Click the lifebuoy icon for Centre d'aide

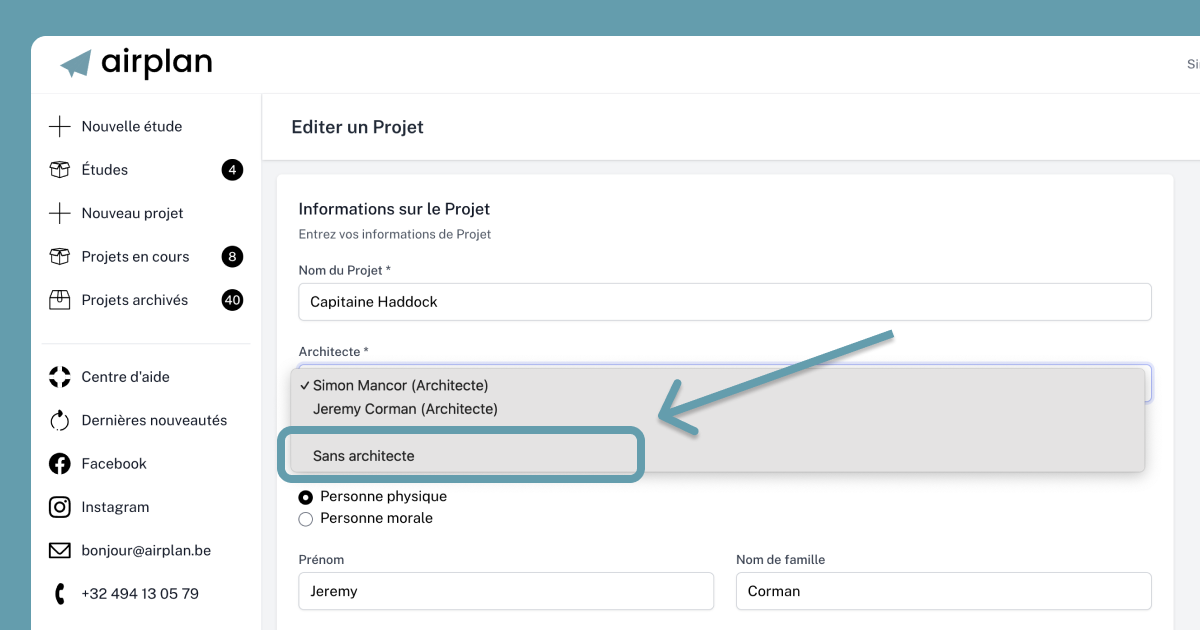(60, 377)
